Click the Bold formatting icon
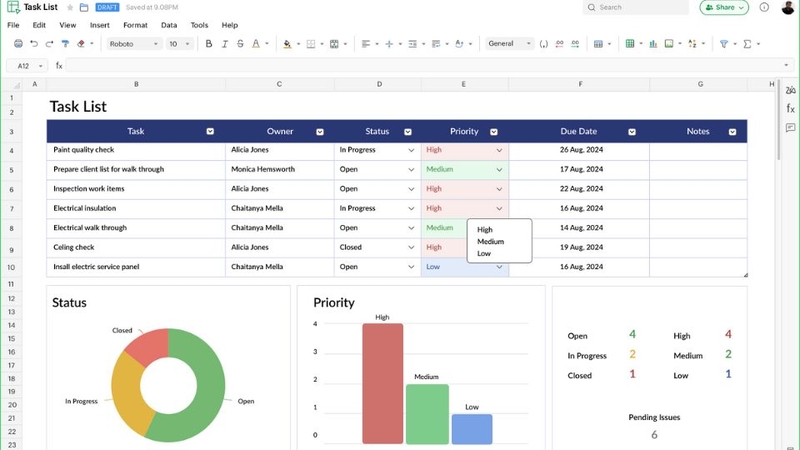Viewport: 800px width, 450px height. (209, 44)
